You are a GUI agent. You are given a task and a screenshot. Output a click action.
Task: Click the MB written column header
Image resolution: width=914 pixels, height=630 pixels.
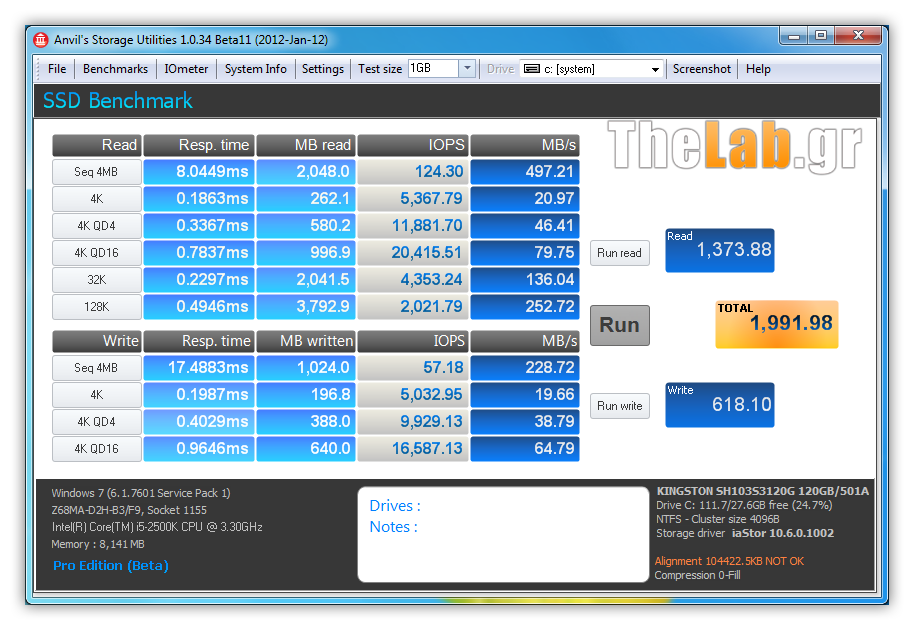point(305,341)
